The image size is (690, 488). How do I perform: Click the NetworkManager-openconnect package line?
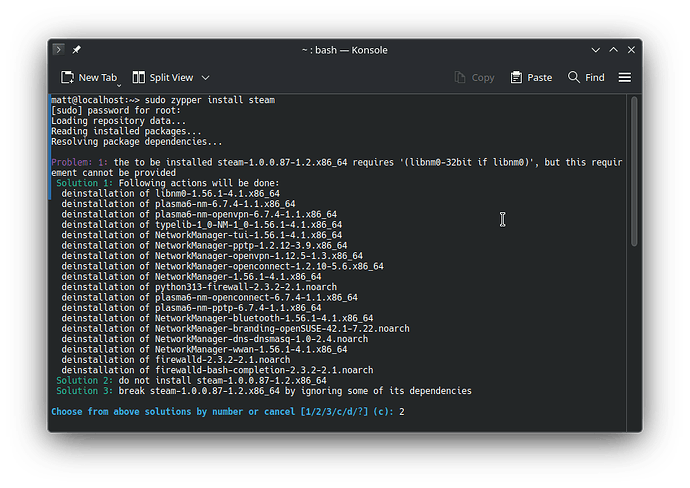point(223,266)
